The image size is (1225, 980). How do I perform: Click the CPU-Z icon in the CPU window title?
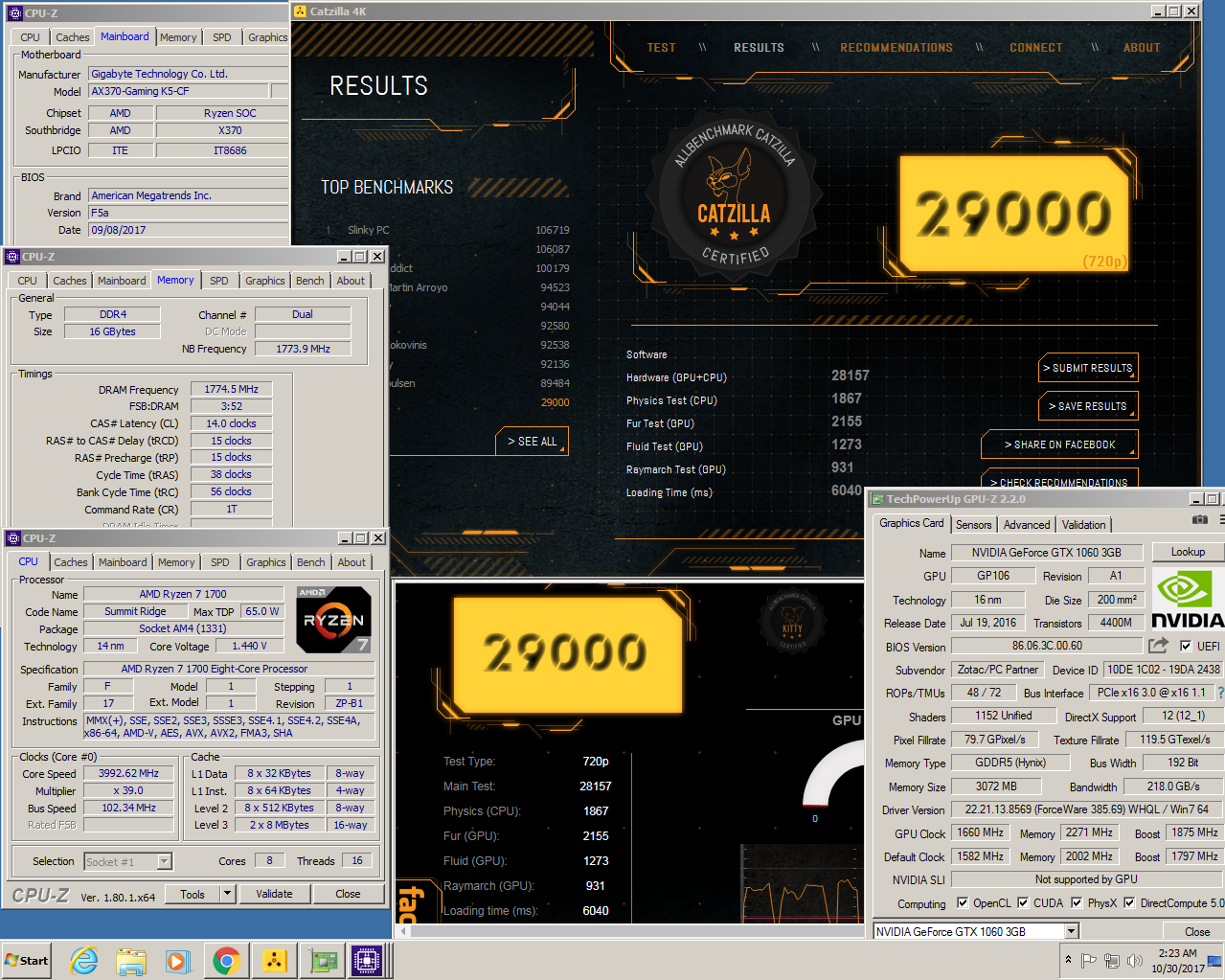tap(12, 538)
